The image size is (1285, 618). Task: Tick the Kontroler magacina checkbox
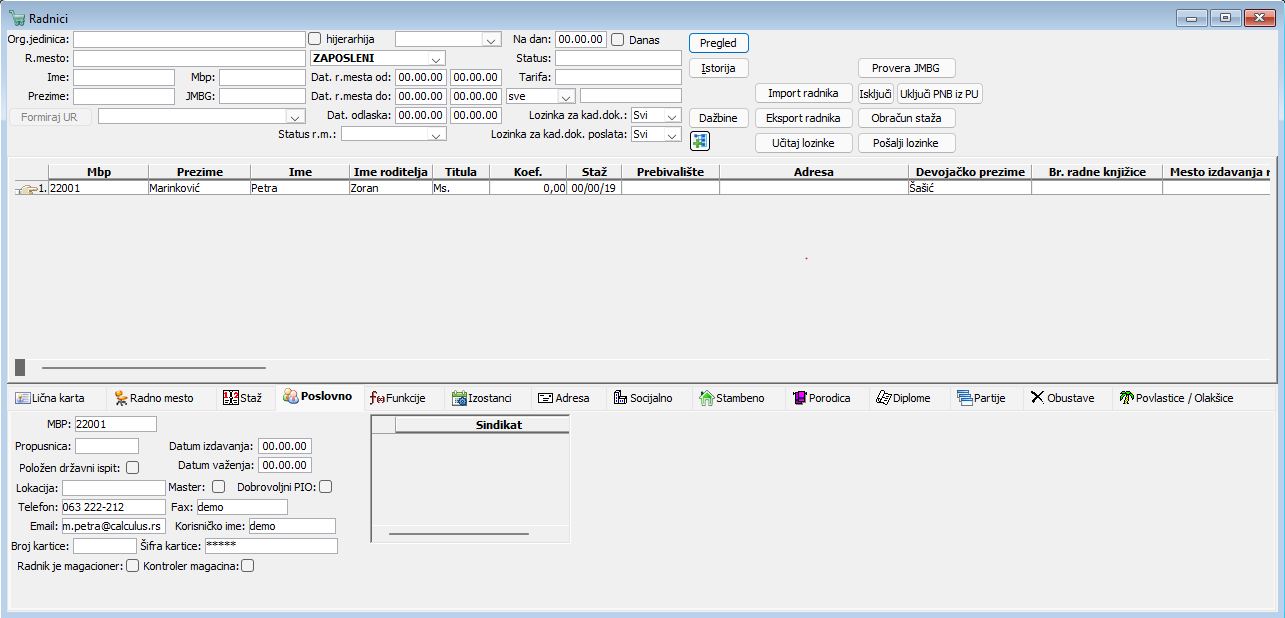pyautogui.click(x=248, y=567)
